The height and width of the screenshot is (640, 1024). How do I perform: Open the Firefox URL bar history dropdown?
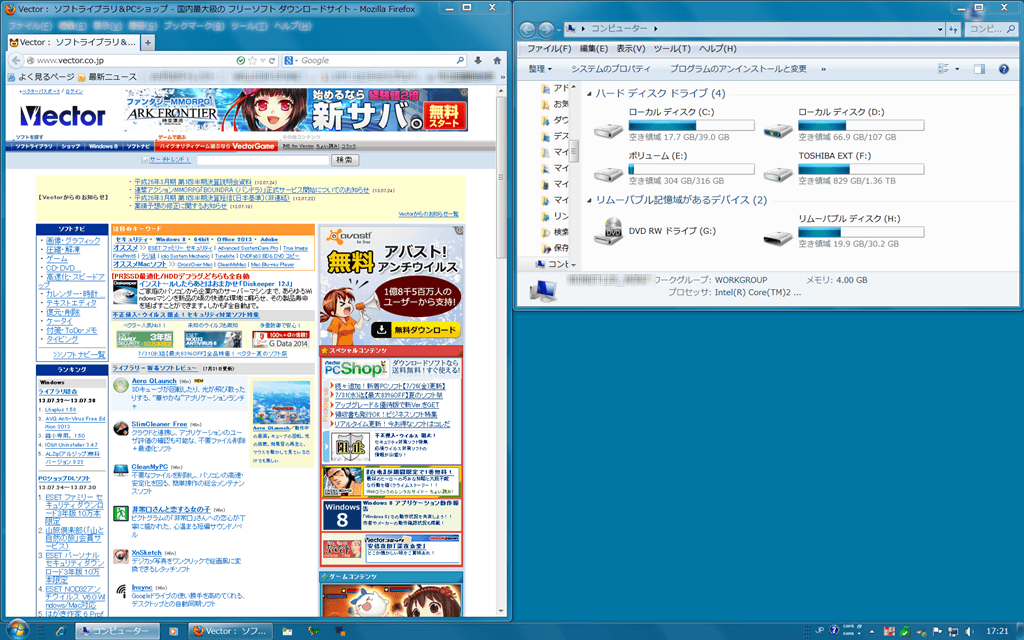click(263, 60)
